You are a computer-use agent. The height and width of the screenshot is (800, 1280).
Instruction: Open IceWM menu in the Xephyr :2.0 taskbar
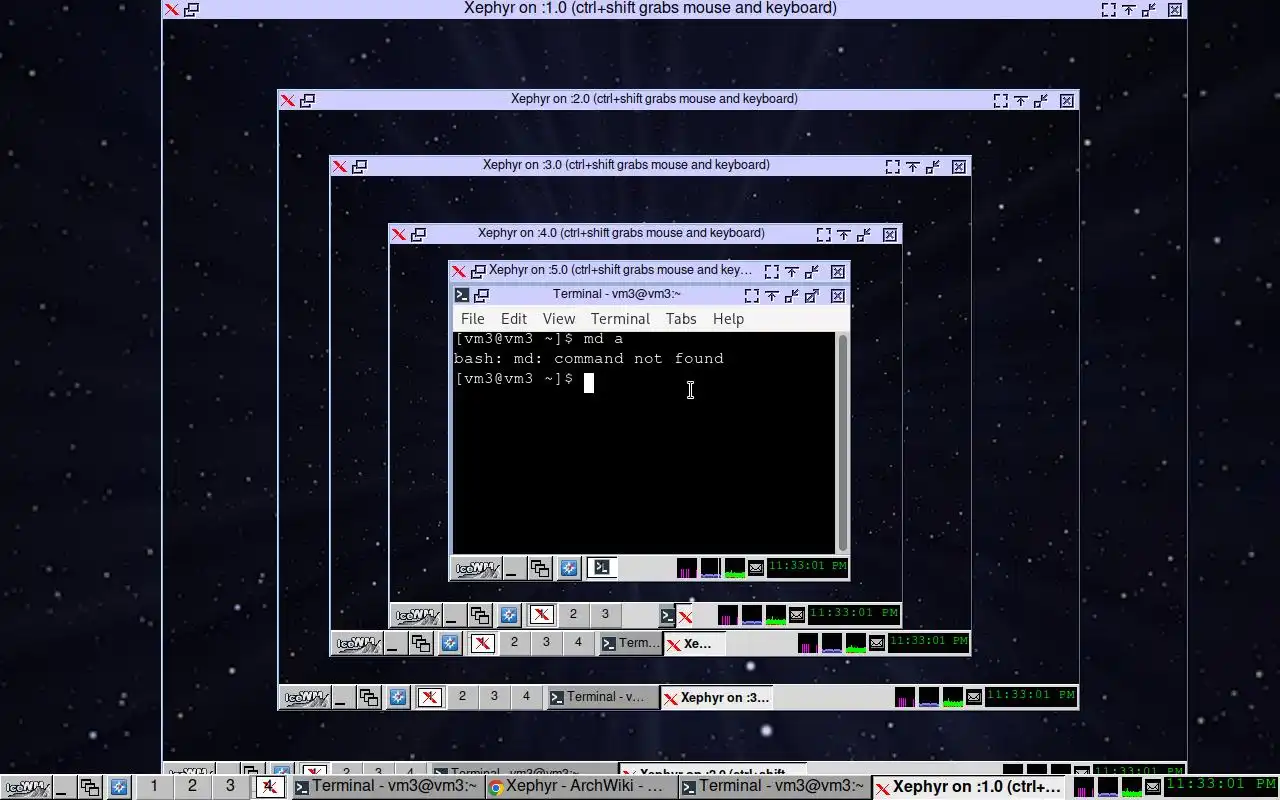click(305, 698)
